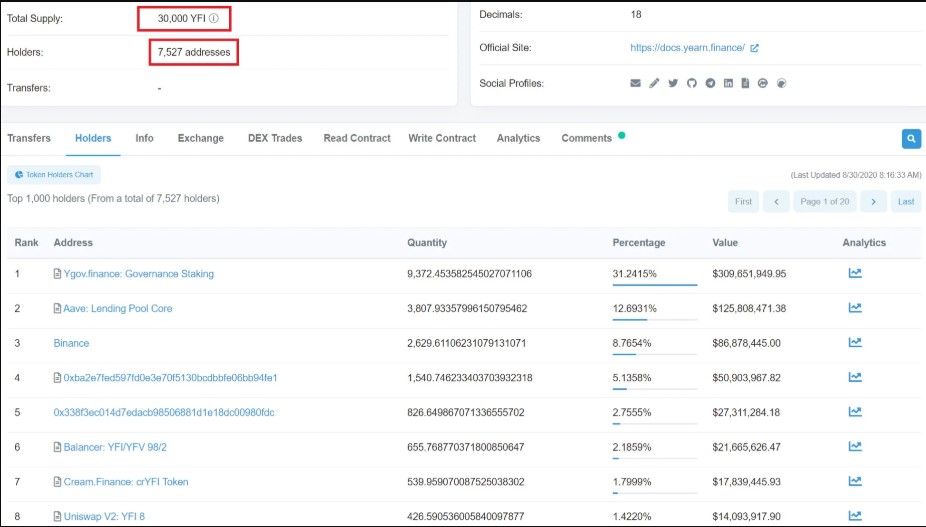Open analytics chart icon for Cream.Finance row
Image resolution: width=926 pixels, height=527 pixels.
pyautogui.click(x=855, y=481)
